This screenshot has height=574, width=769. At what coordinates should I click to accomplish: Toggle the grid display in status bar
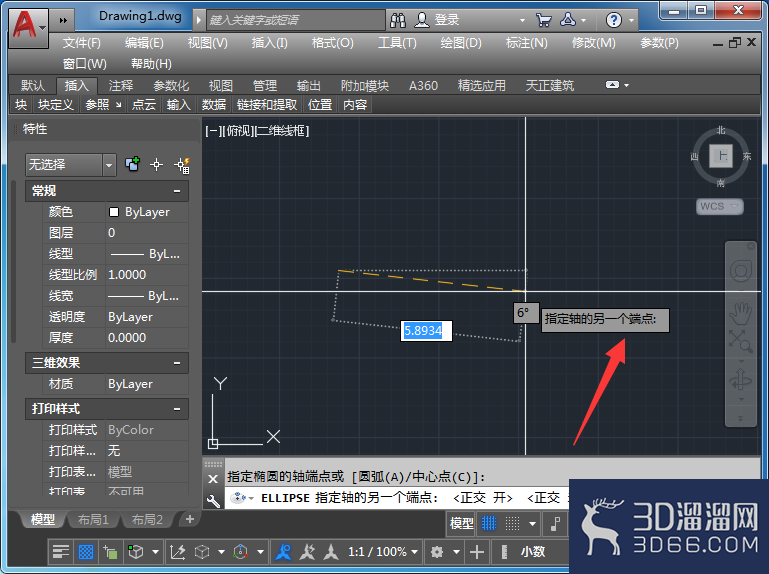point(489,523)
